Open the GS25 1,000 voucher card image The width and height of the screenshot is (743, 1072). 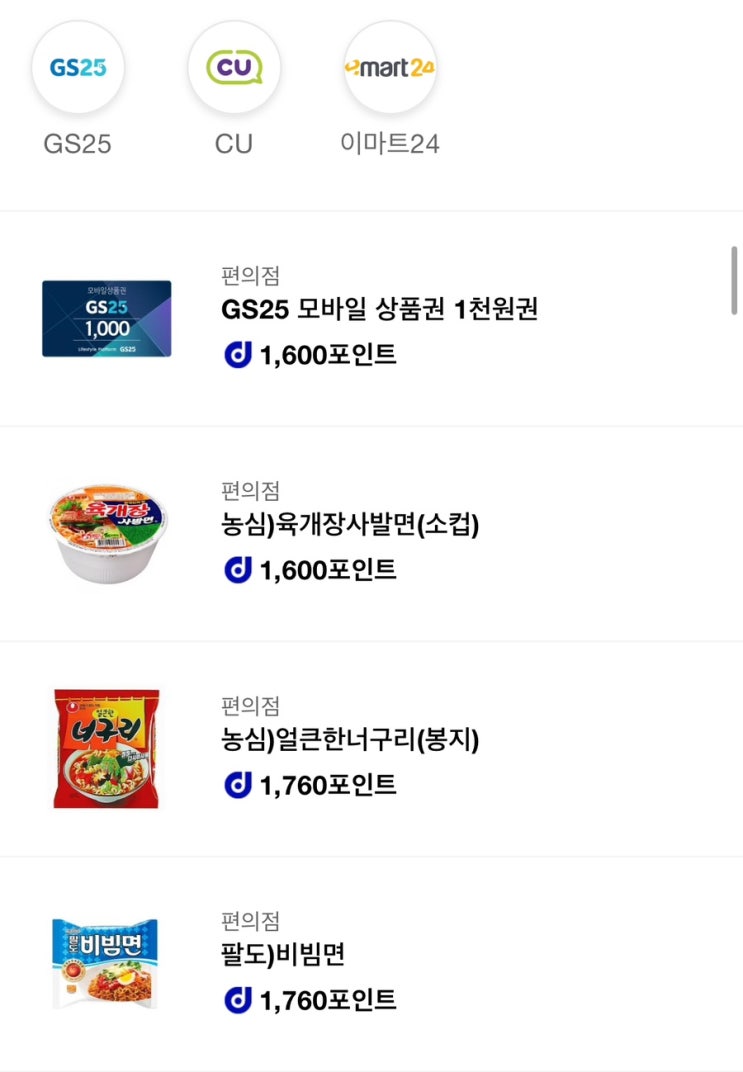click(x=107, y=319)
